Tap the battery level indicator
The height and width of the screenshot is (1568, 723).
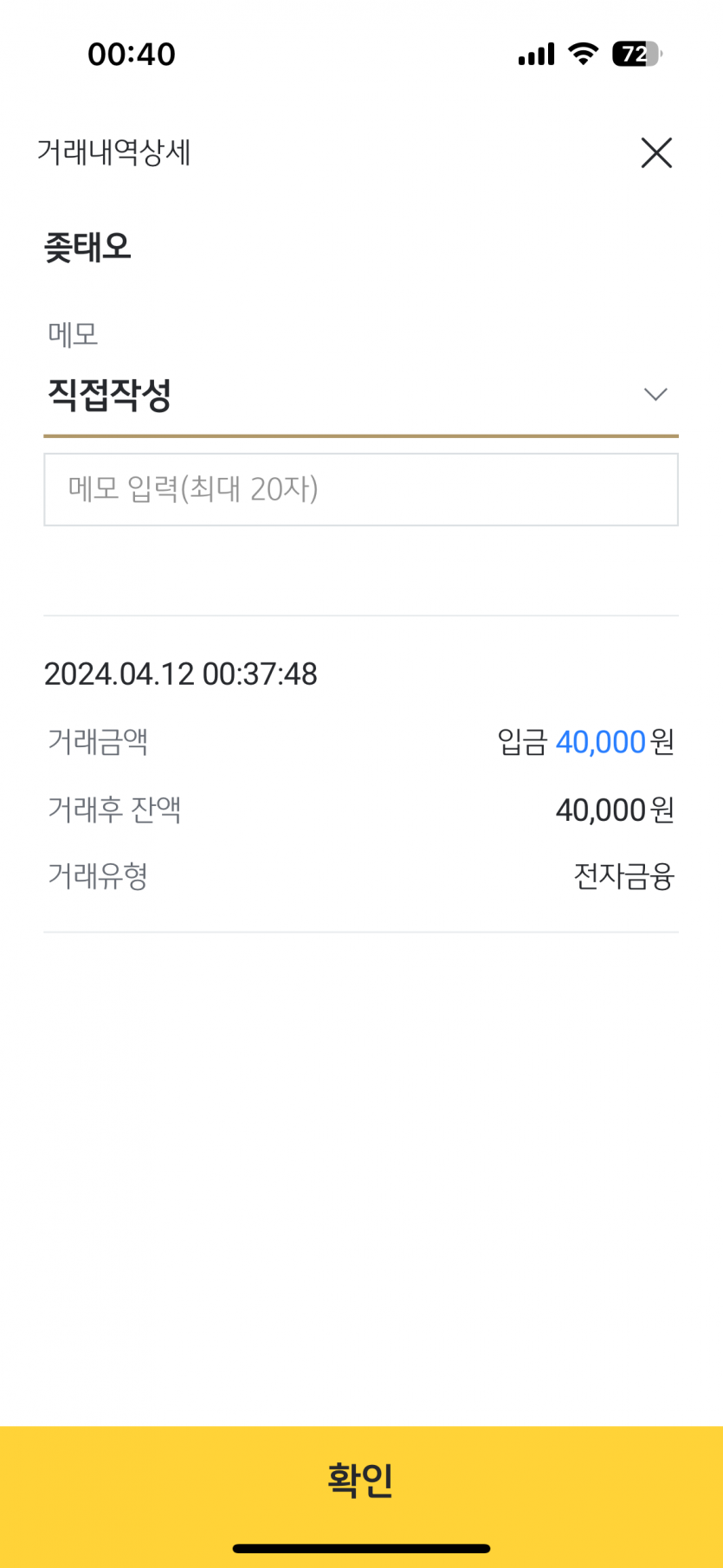click(x=636, y=55)
